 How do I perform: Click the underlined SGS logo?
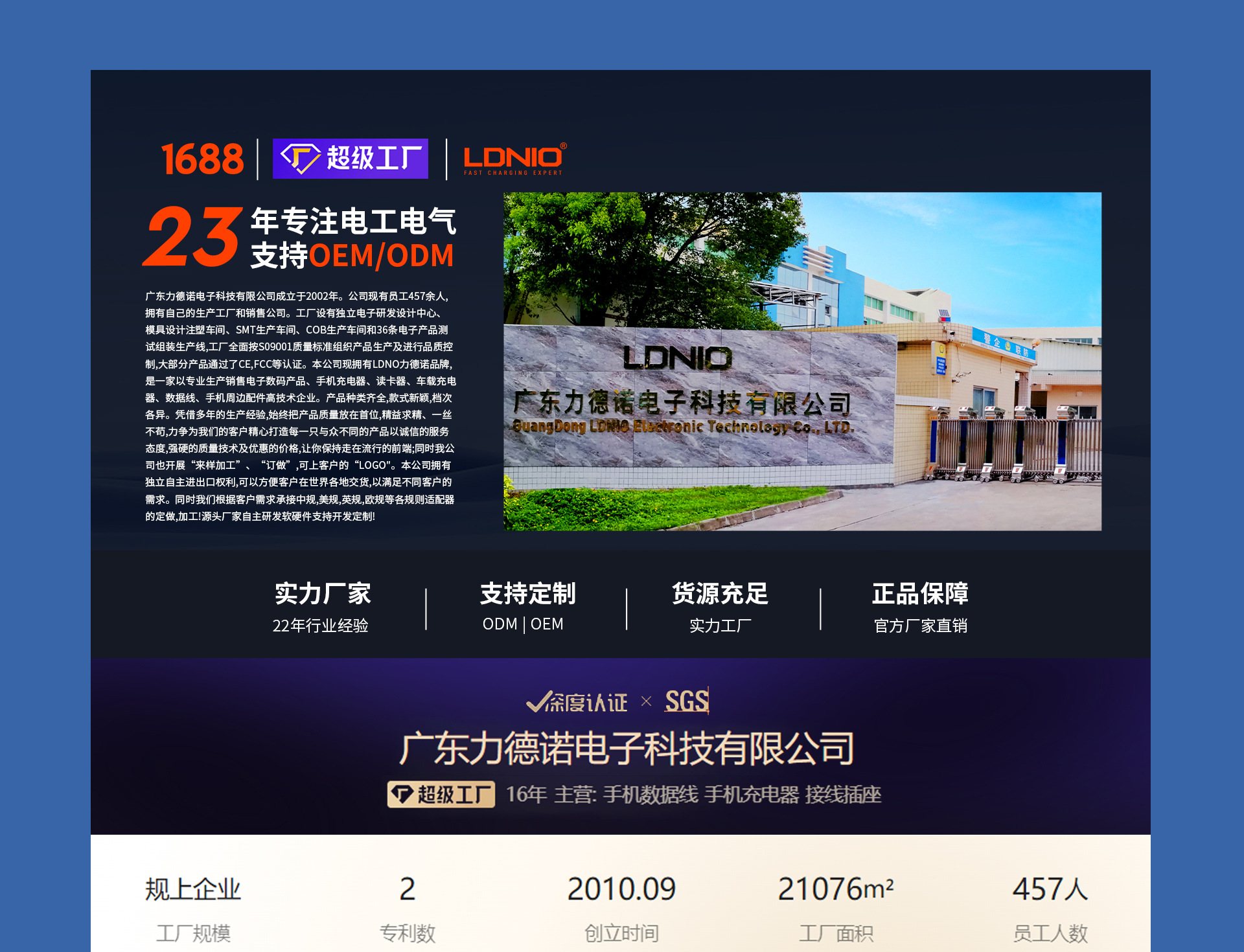coord(687,701)
